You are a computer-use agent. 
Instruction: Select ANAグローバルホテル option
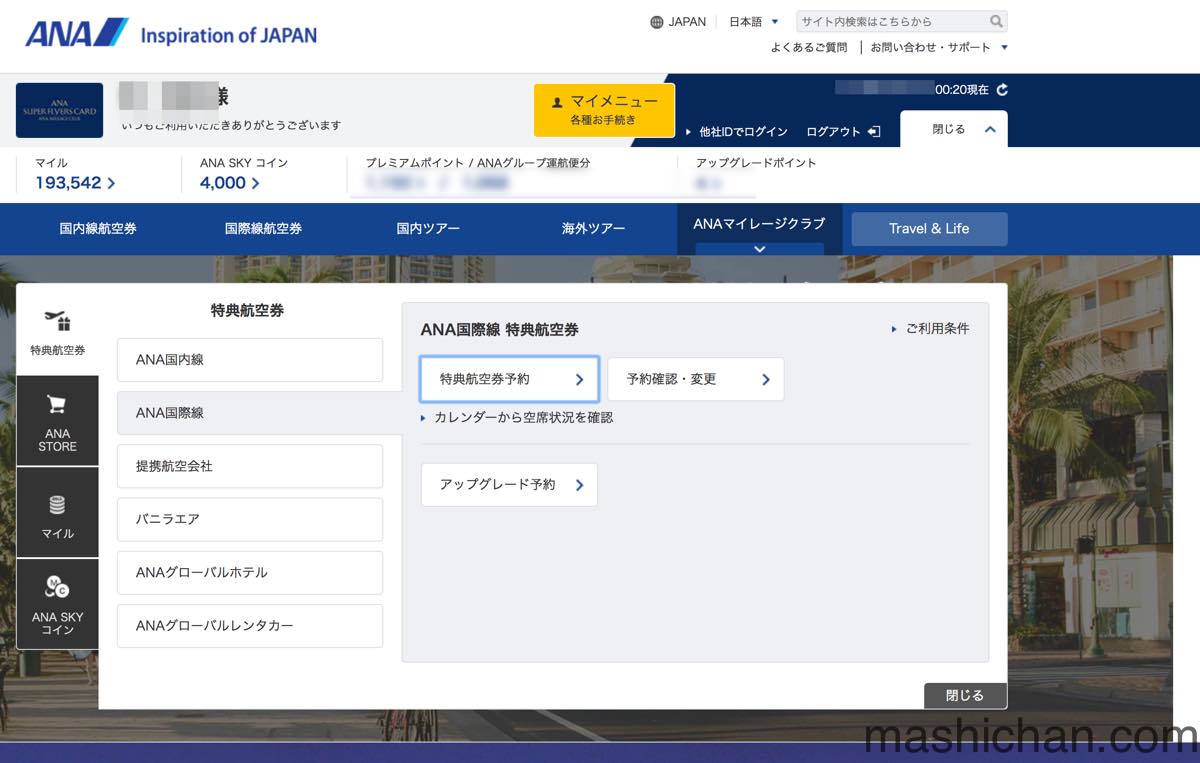coord(250,573)
